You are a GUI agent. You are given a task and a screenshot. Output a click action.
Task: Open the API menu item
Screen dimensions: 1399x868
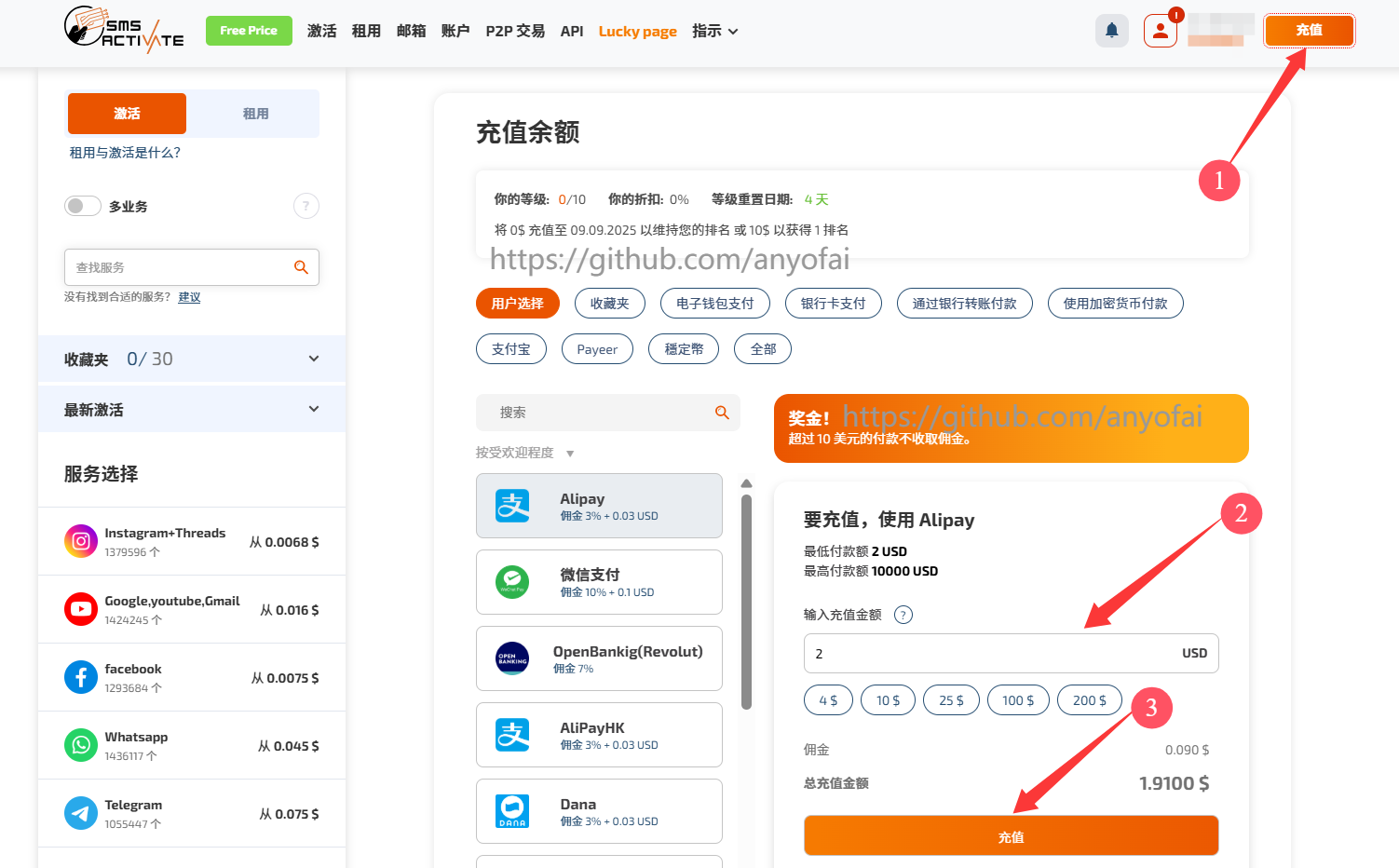coord(572,31)
